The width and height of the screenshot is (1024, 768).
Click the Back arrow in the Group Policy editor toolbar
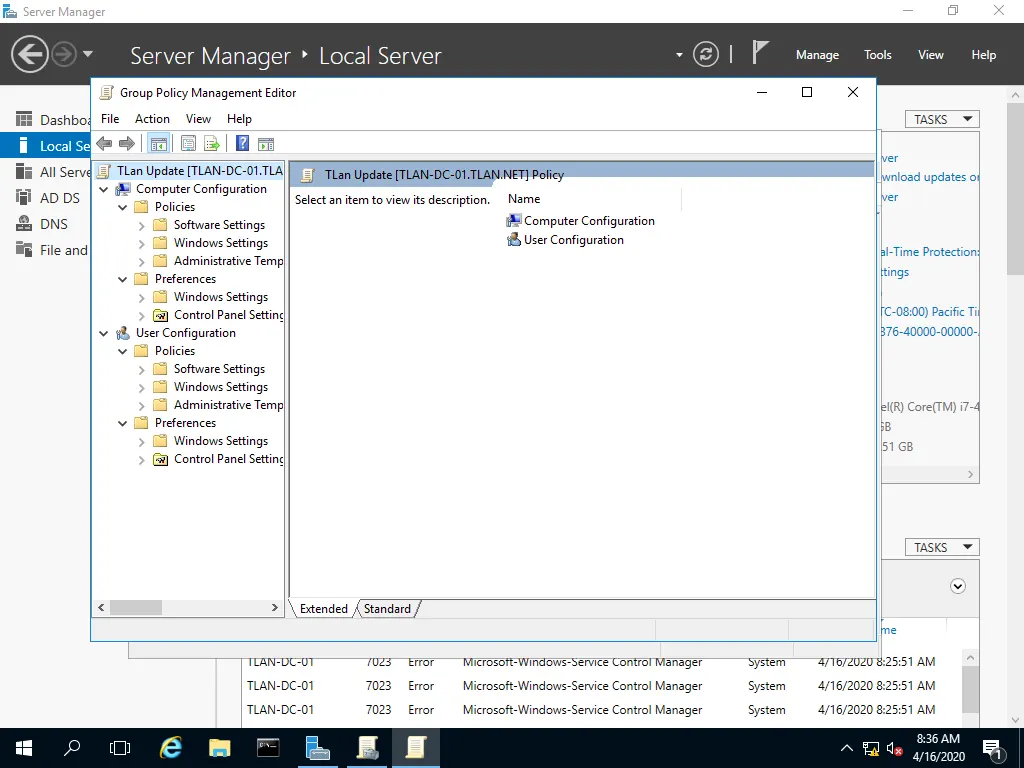coord(104,144)
